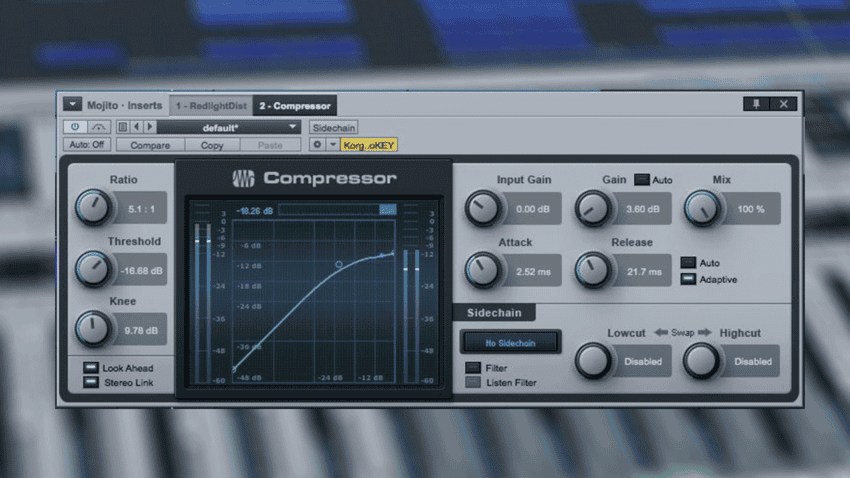Click the gain reduction meter bar

tap(337, 210)
